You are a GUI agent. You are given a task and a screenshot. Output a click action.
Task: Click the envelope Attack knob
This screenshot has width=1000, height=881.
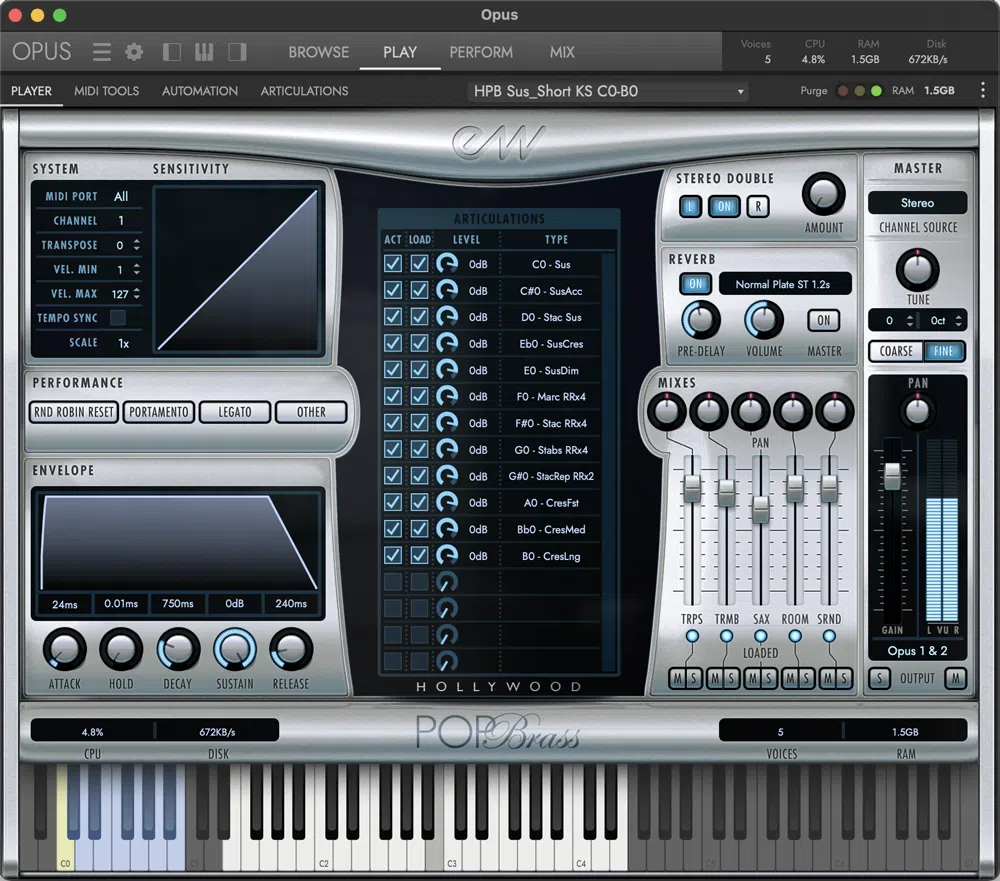(65, 650)
